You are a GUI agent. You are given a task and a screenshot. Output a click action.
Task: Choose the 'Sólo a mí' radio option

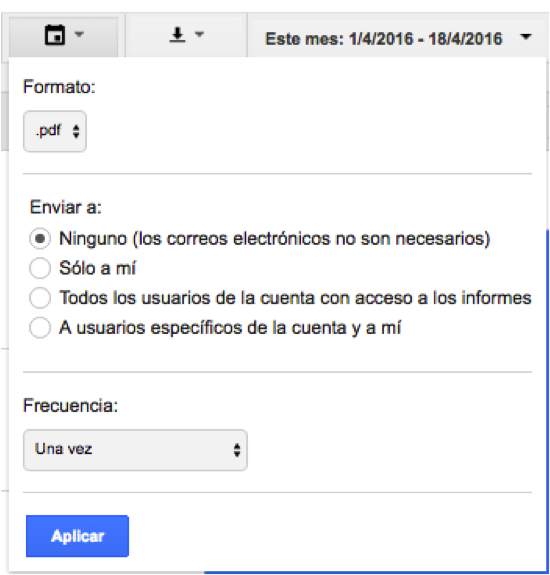(x=40, y=268)
